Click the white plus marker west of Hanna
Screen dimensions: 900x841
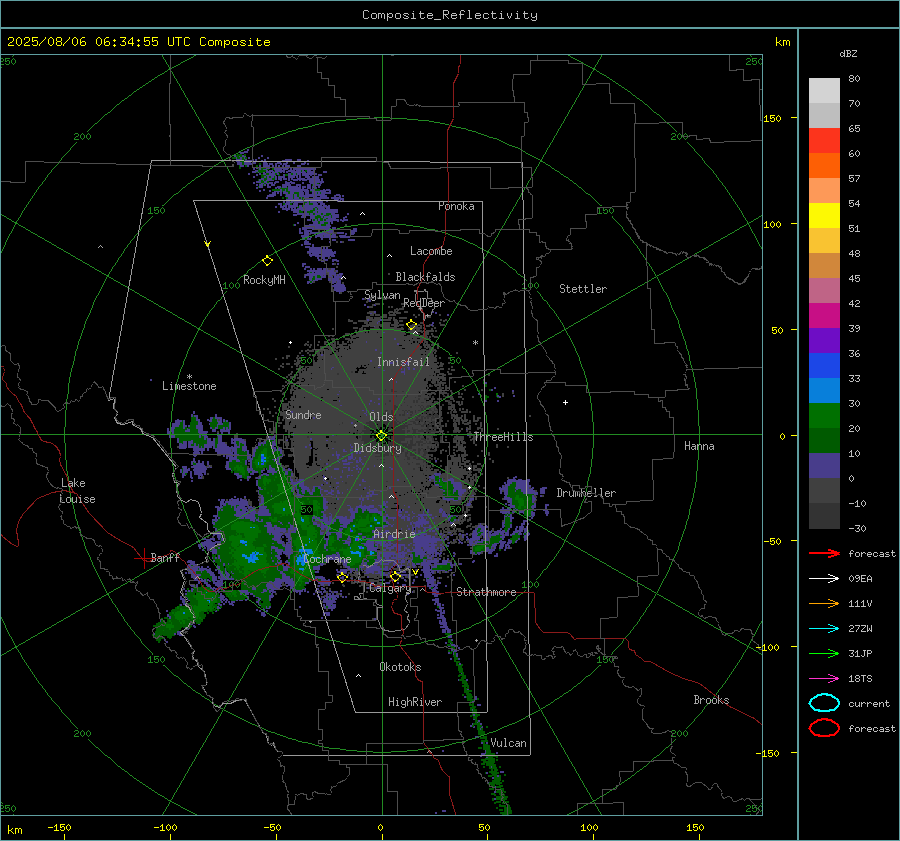click(565, 402)
